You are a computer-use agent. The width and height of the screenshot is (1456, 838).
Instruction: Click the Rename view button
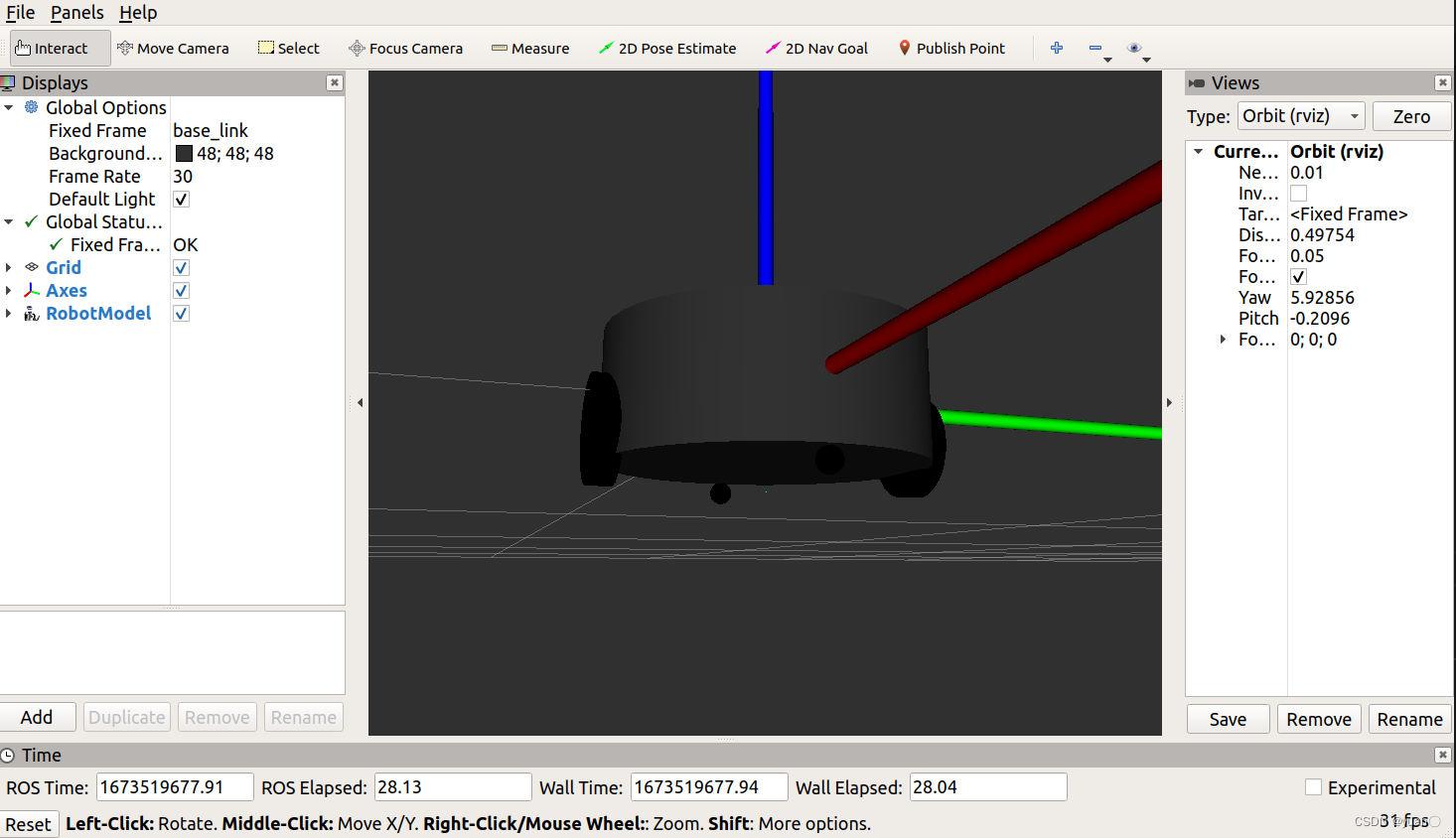pyautogui.click(x=1409, y=719)
